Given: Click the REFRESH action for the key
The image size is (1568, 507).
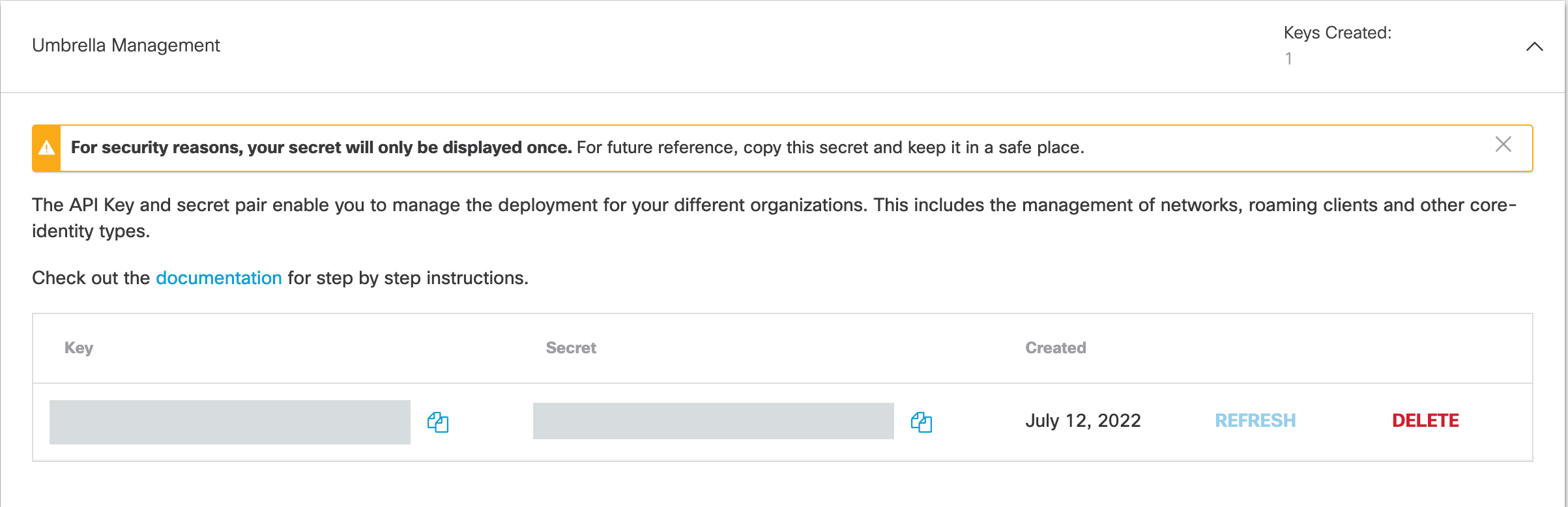Looking at the screenshot, I should [x=1255, y=420].
